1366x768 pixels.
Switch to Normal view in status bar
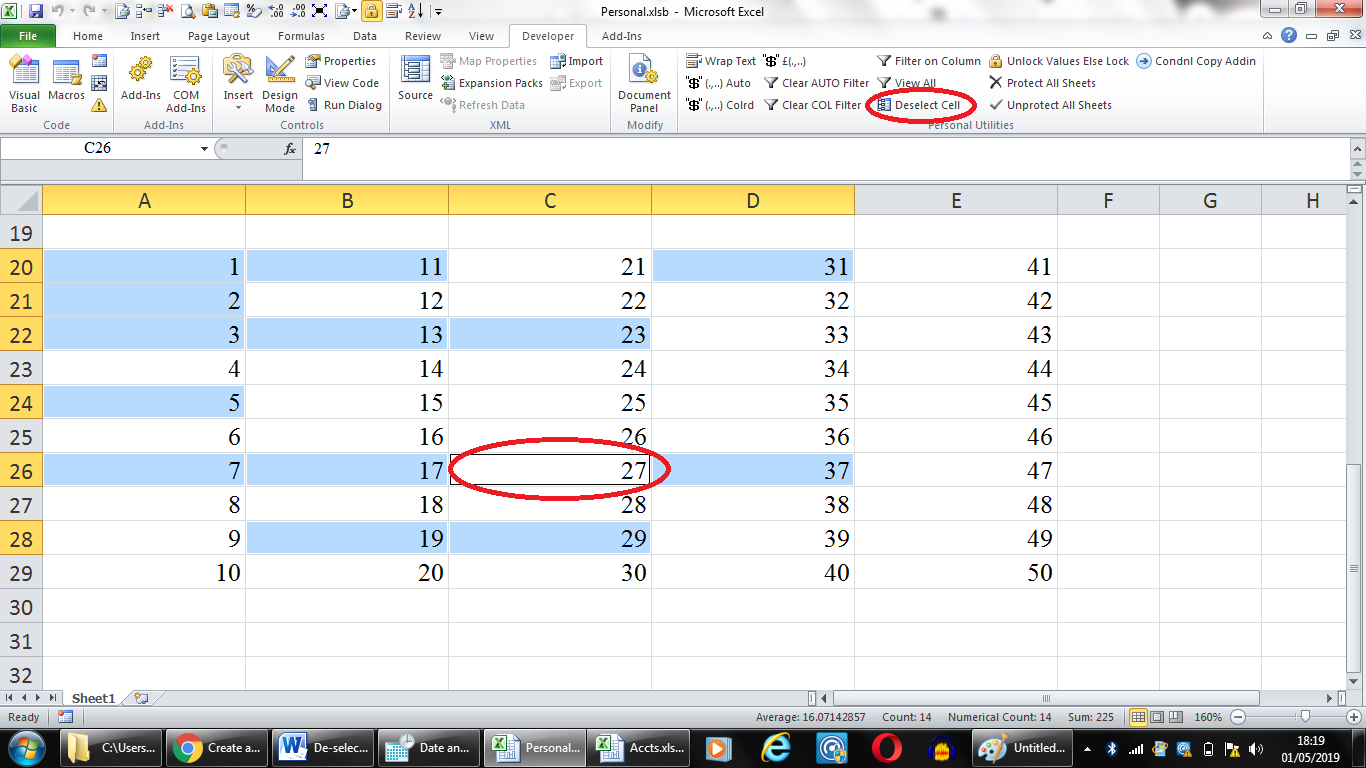(1137, 717)
